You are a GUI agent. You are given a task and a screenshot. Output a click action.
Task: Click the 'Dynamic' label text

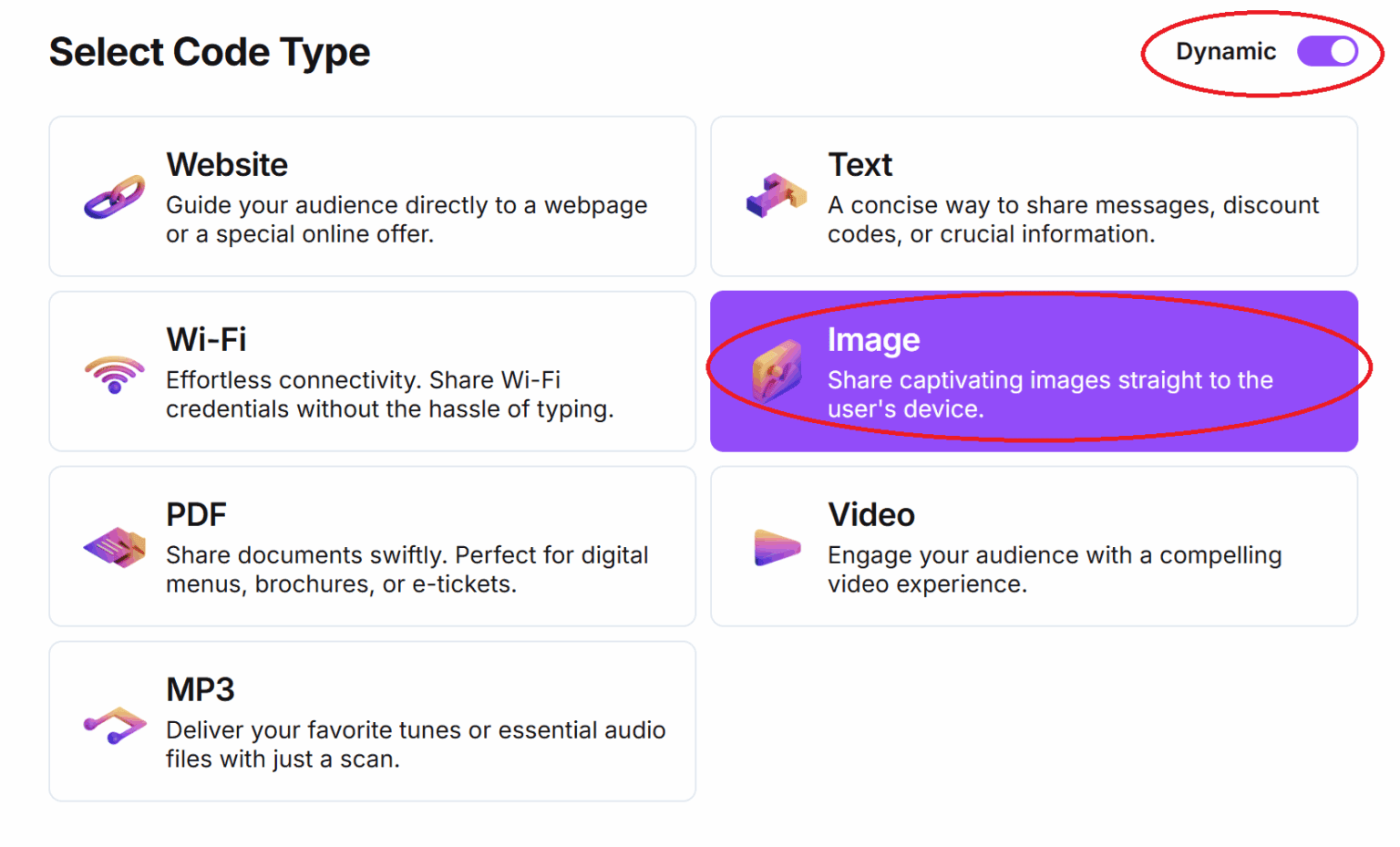pos(1226,52)
